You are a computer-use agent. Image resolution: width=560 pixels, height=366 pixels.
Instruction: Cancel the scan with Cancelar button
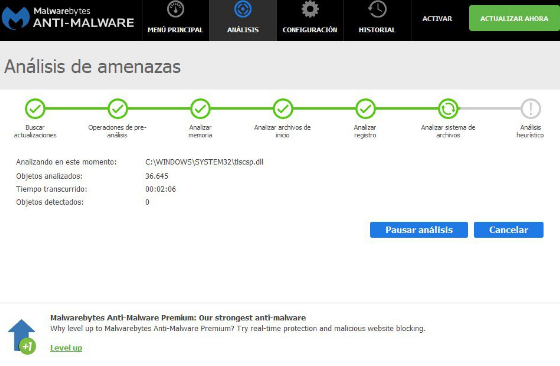click(x=509, y=230)
